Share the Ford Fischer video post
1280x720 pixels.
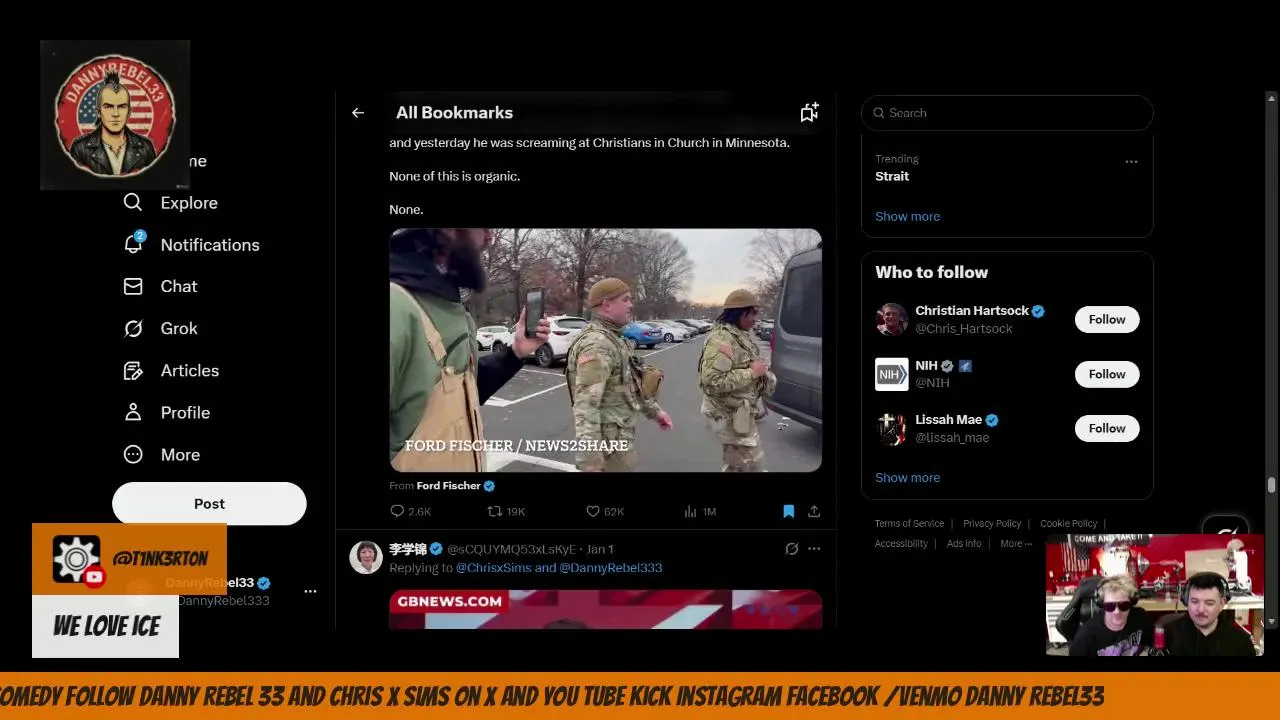click(x=814, y=511)
